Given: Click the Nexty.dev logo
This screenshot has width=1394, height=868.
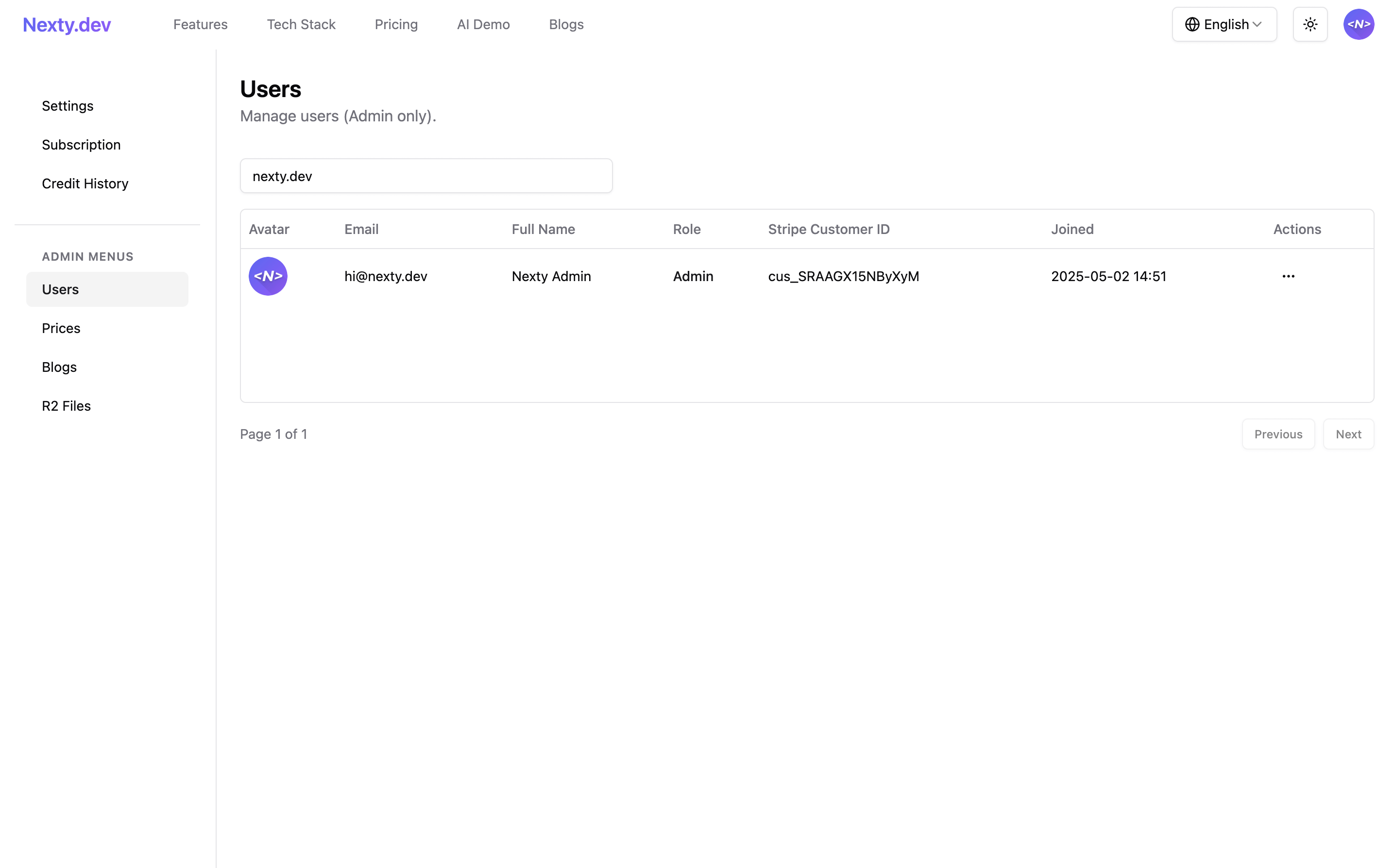Looking at the screenshot, I should [x=67, y=24].
